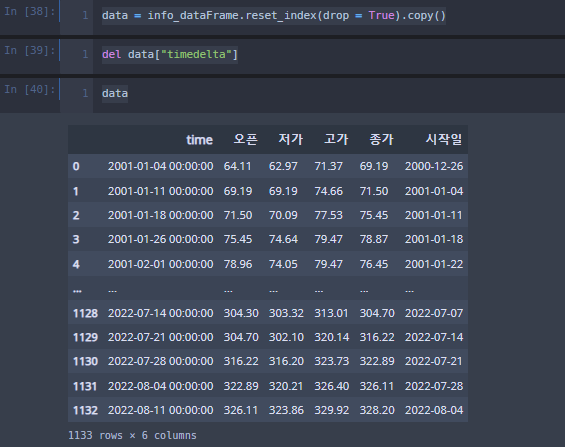Click the time column header

[199, 140]
